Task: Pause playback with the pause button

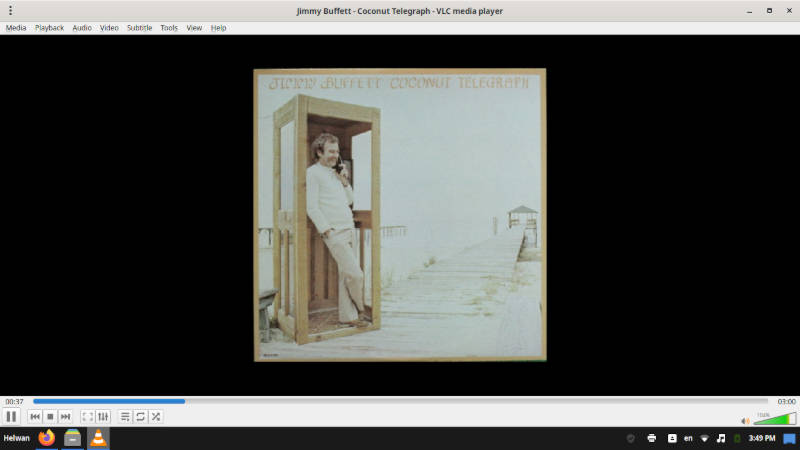Action: (x=12, y=416)
